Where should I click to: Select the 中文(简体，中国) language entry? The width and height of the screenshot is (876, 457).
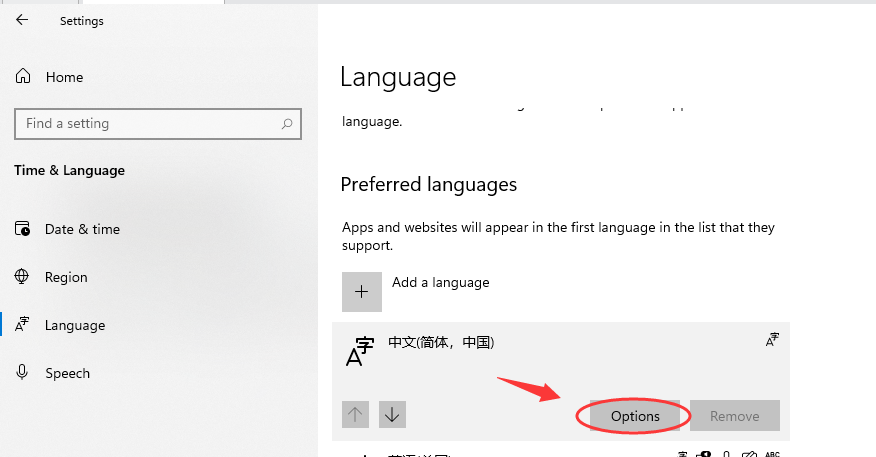click(x=441, y=342)
